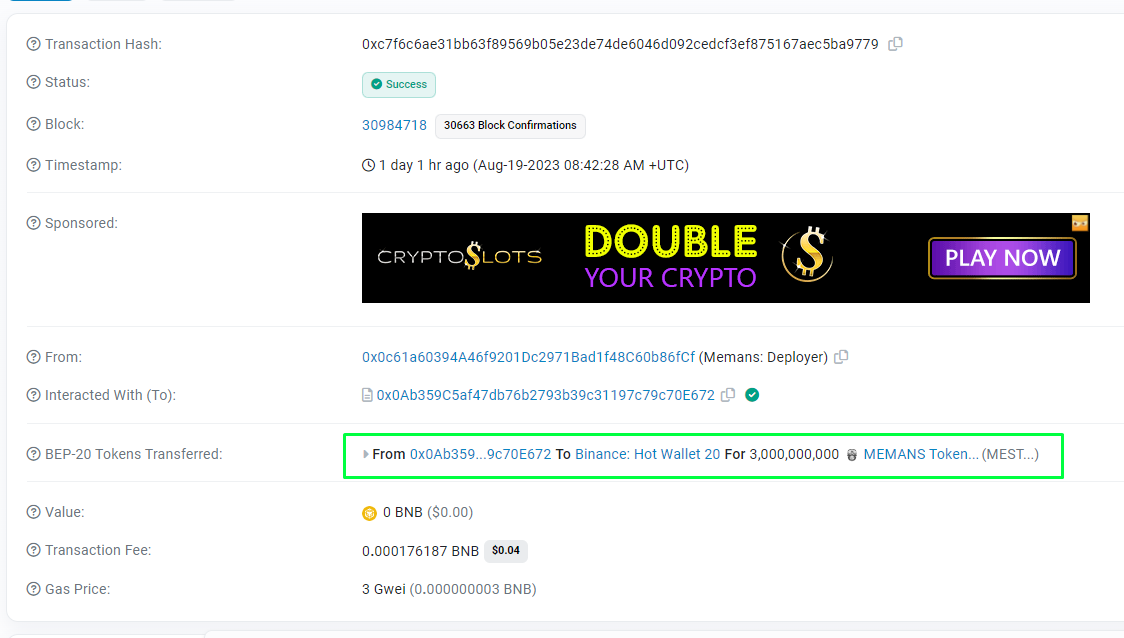Click the $0.04 transaction fee badge
This screenshot has height=638, width=1124.
point(506,551)
